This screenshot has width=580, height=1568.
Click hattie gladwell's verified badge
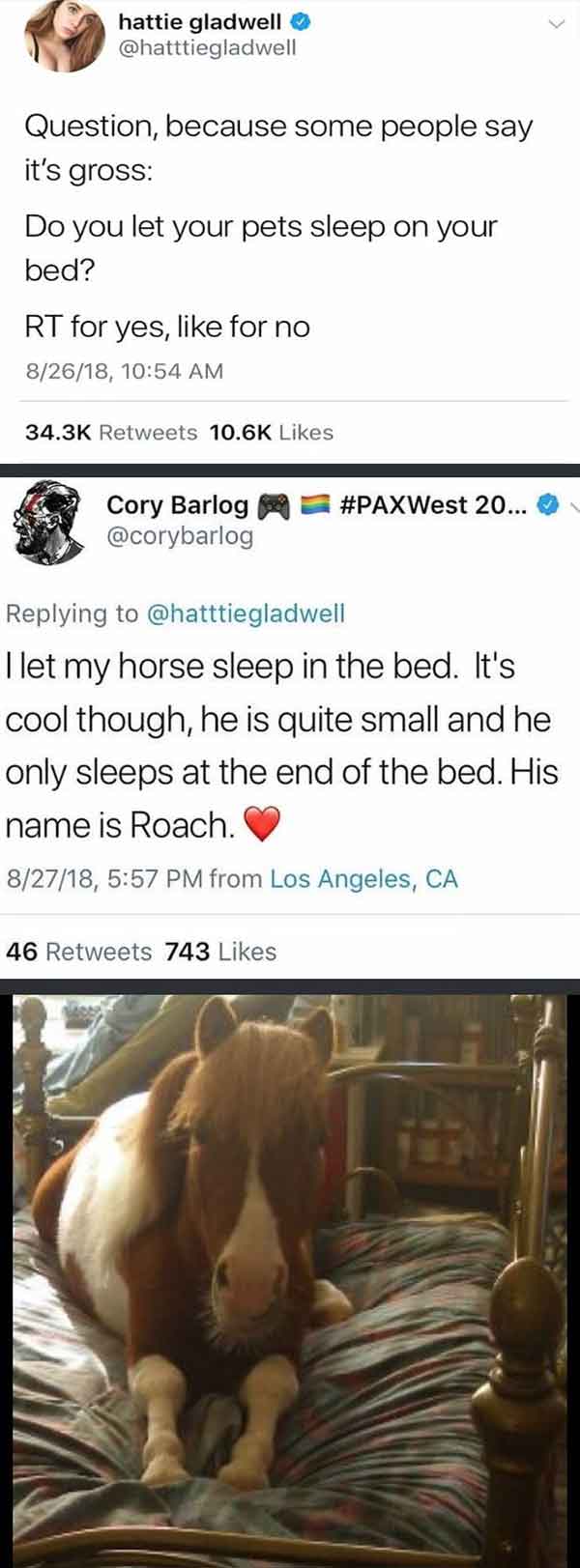[x=300, y=21]
